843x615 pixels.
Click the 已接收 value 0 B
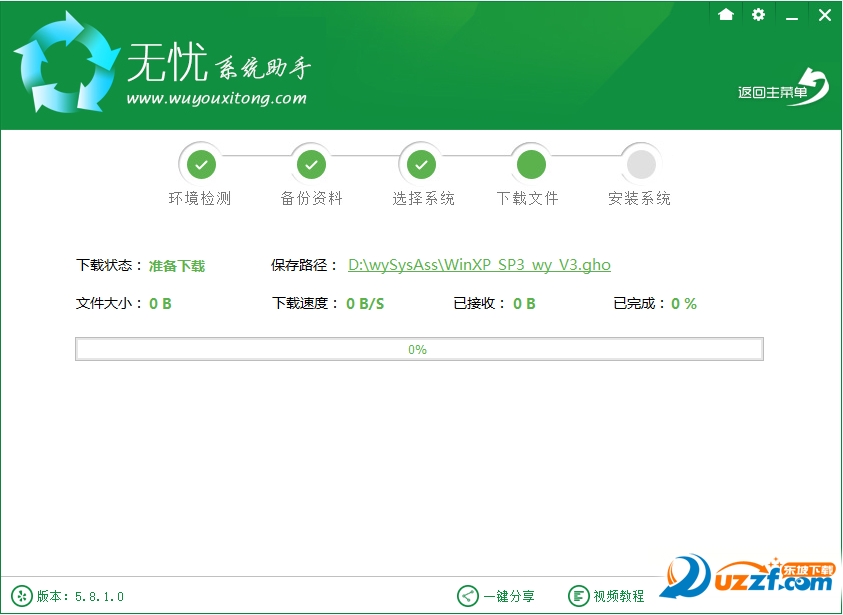pyautogui.click(x=524, y=304)
